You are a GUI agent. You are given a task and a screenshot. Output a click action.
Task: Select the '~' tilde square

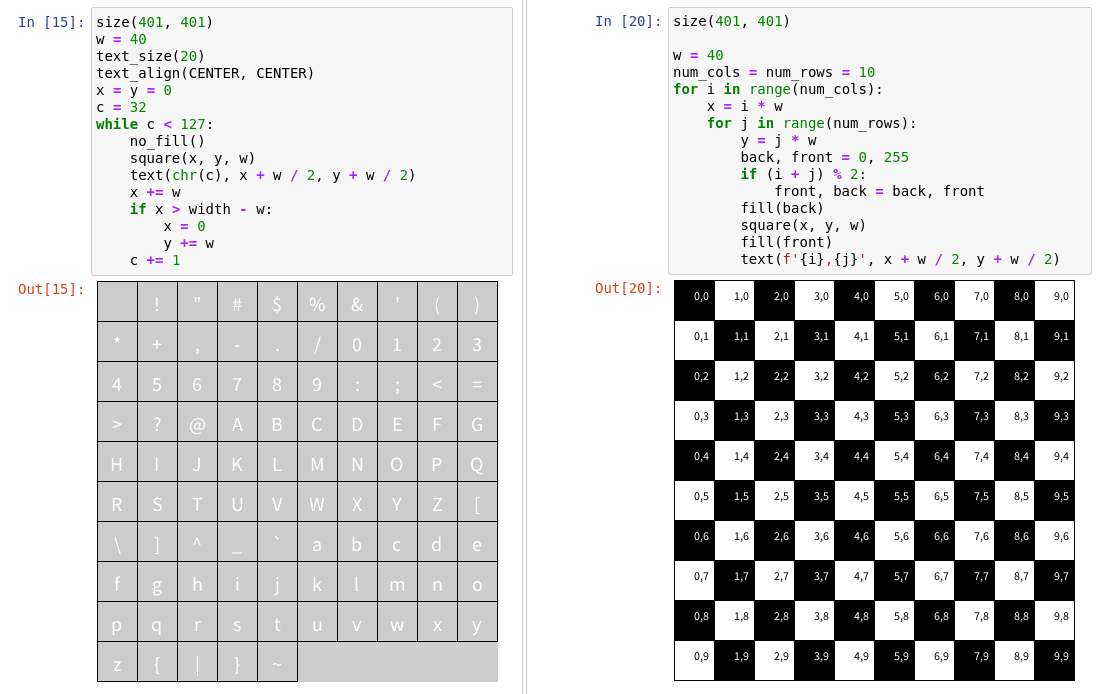click(x=277, y=662)
